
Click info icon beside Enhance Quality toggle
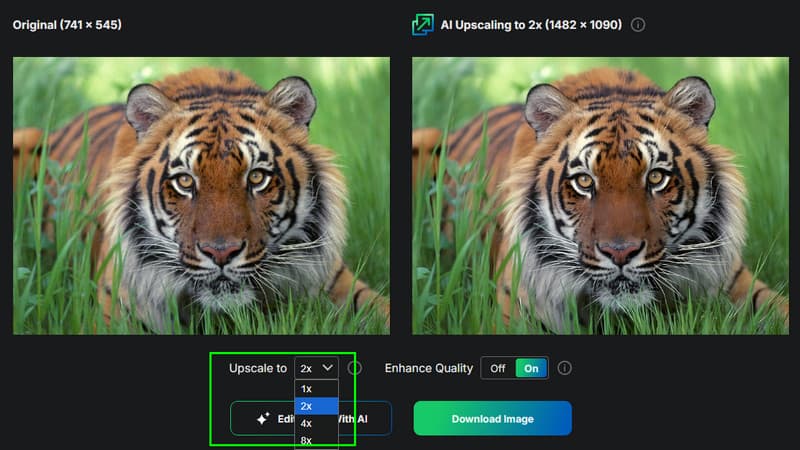click(x=565, y=368)
